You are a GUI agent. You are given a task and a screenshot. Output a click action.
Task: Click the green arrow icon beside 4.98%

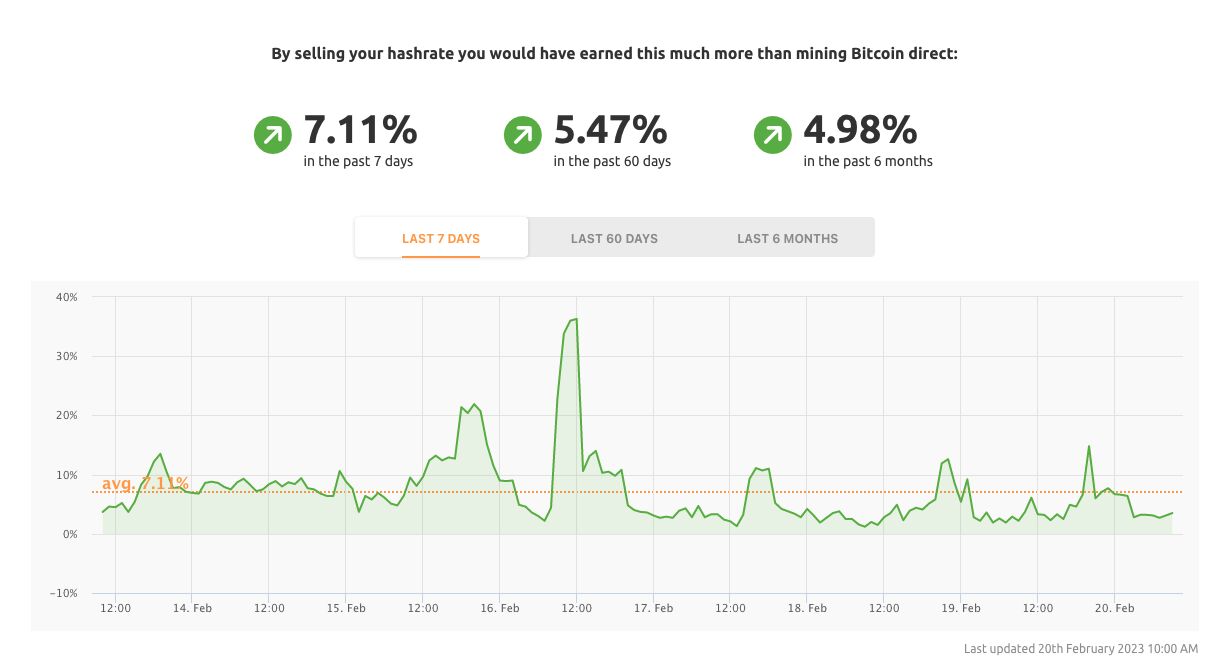pyautogui.click(x=772, y=135)
